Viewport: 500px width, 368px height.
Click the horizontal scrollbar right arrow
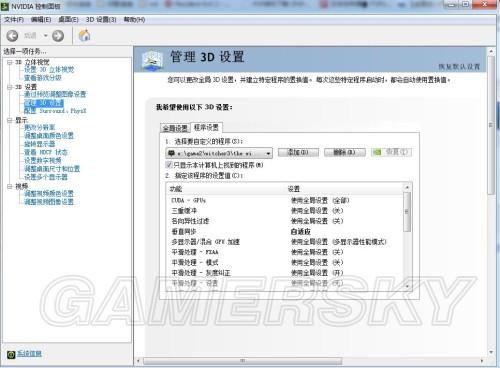pyautogui.click(x=482, y=361)
